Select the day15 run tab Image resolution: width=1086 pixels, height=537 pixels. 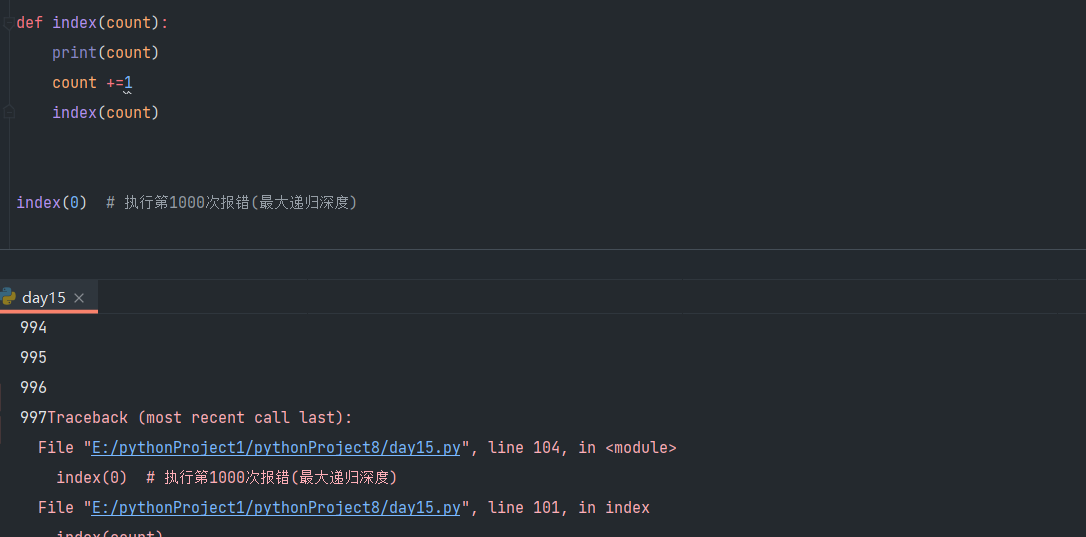tap(43, 297)
